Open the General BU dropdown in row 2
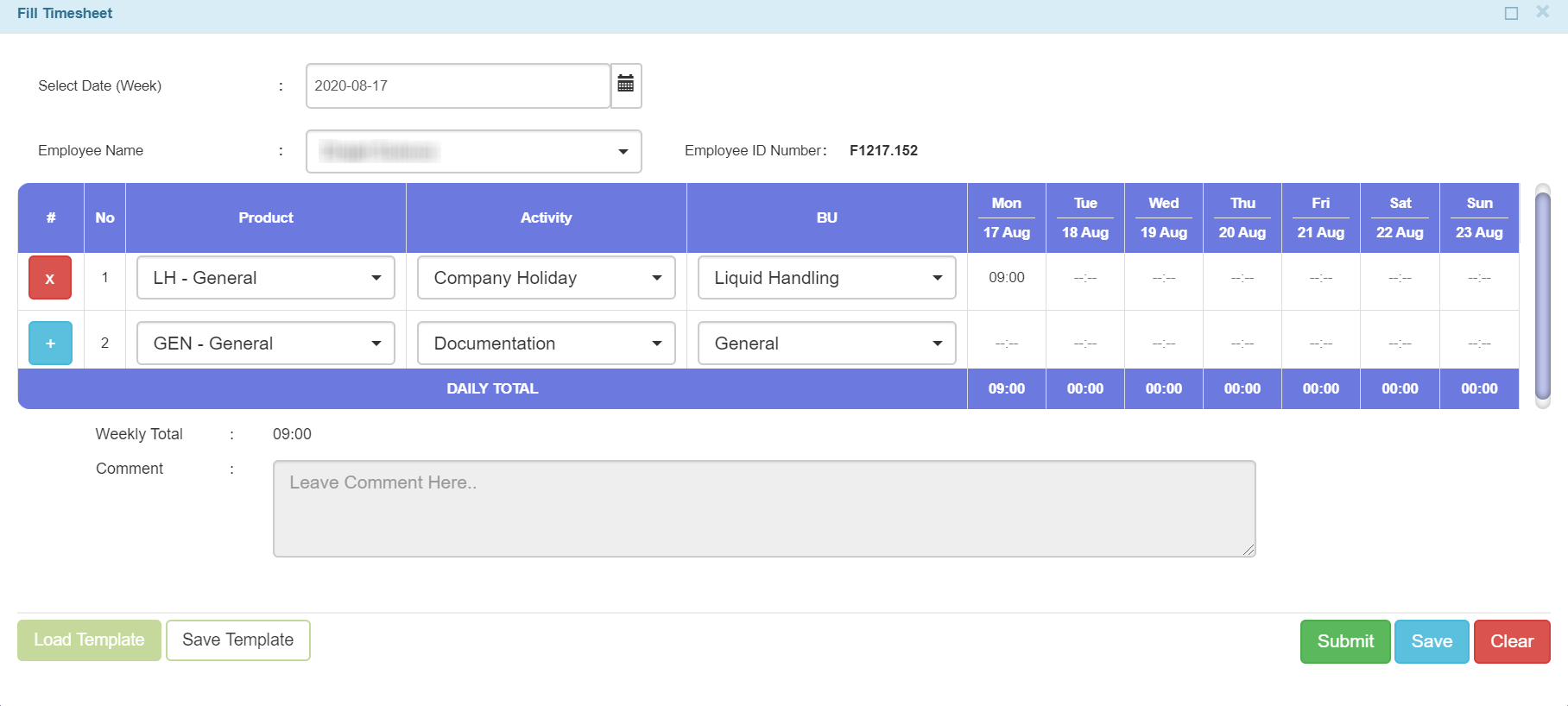1568x706 pixels. pyautogui.click(x=826, y=344)
